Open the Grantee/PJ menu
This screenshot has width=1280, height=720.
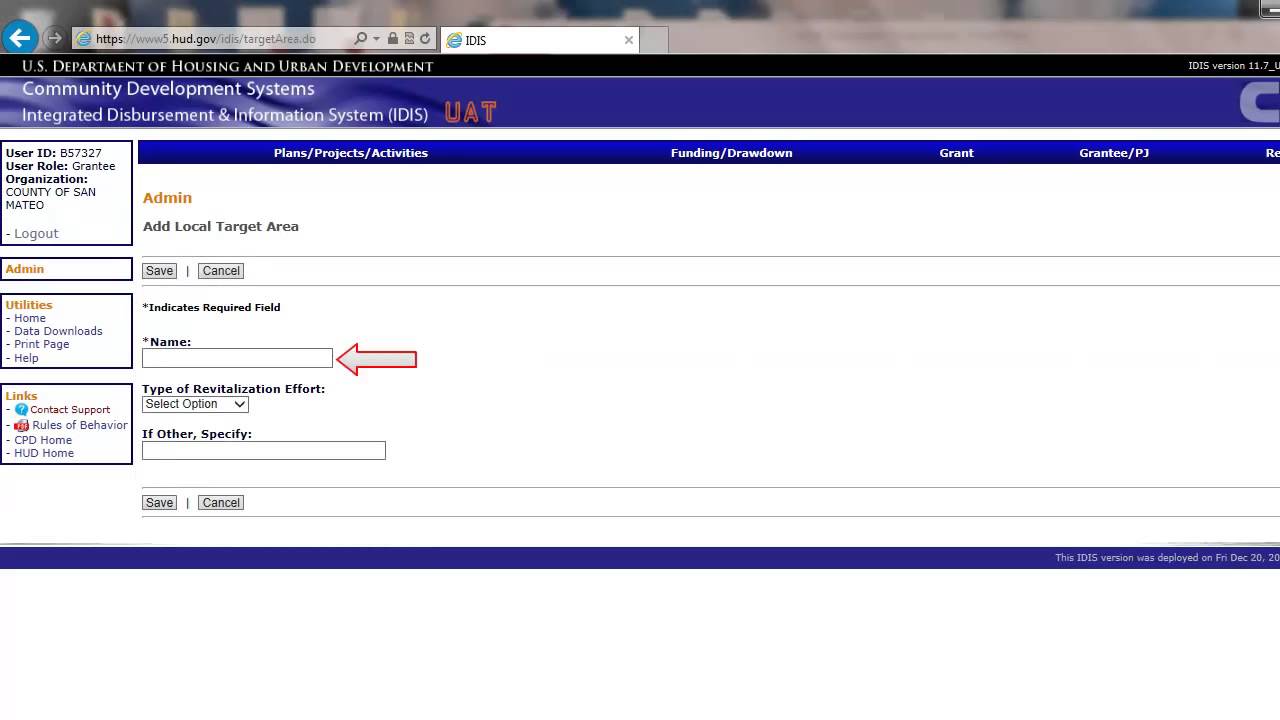1114,153
